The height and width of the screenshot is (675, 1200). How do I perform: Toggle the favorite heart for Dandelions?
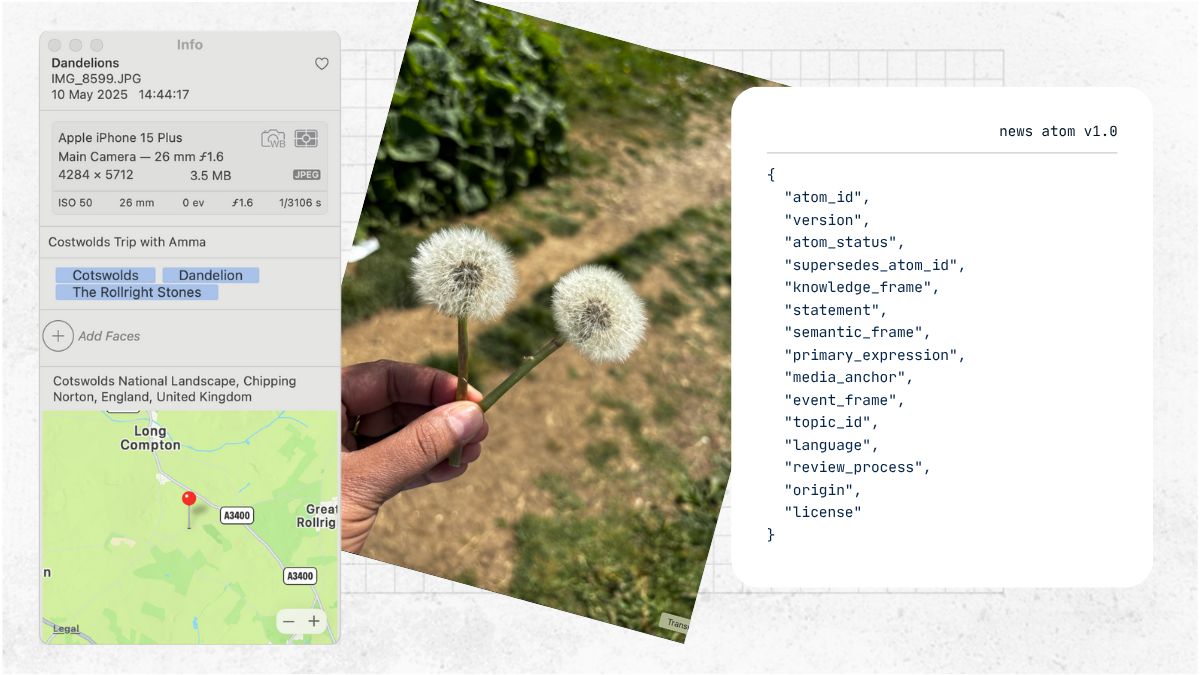click(321, 63)
